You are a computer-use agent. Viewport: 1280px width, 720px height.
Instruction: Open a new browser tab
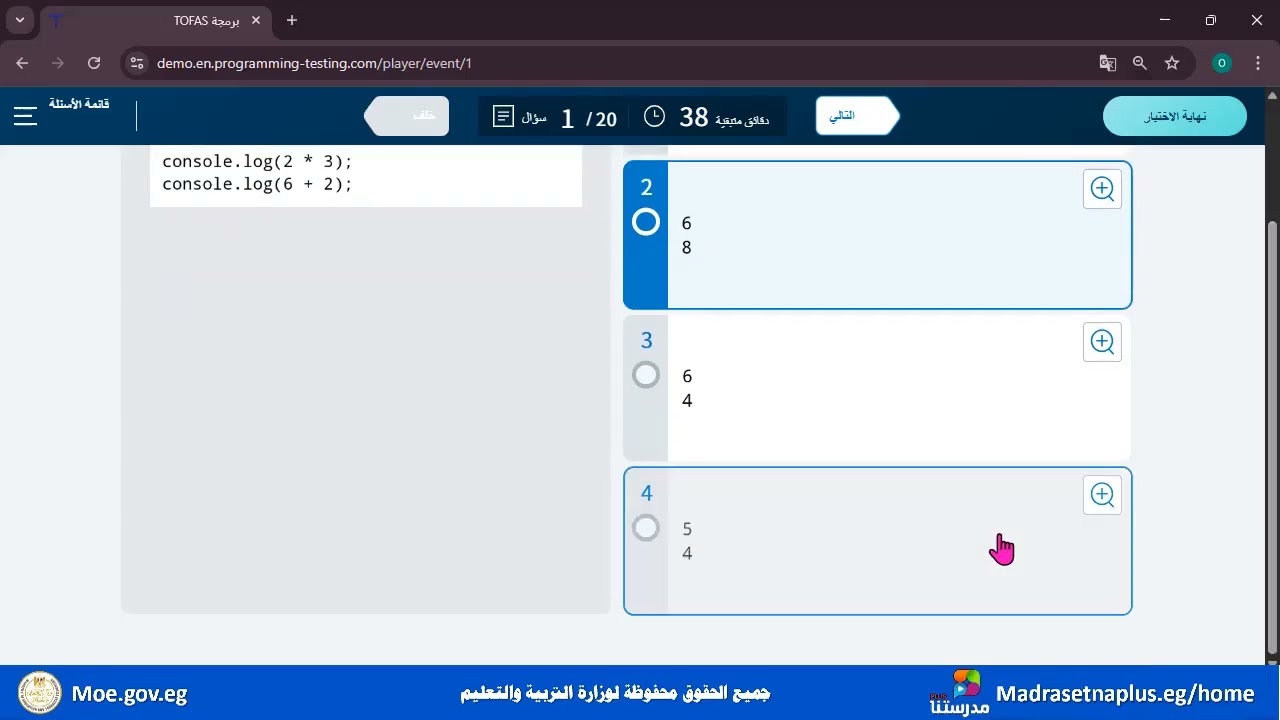(292, 20)
